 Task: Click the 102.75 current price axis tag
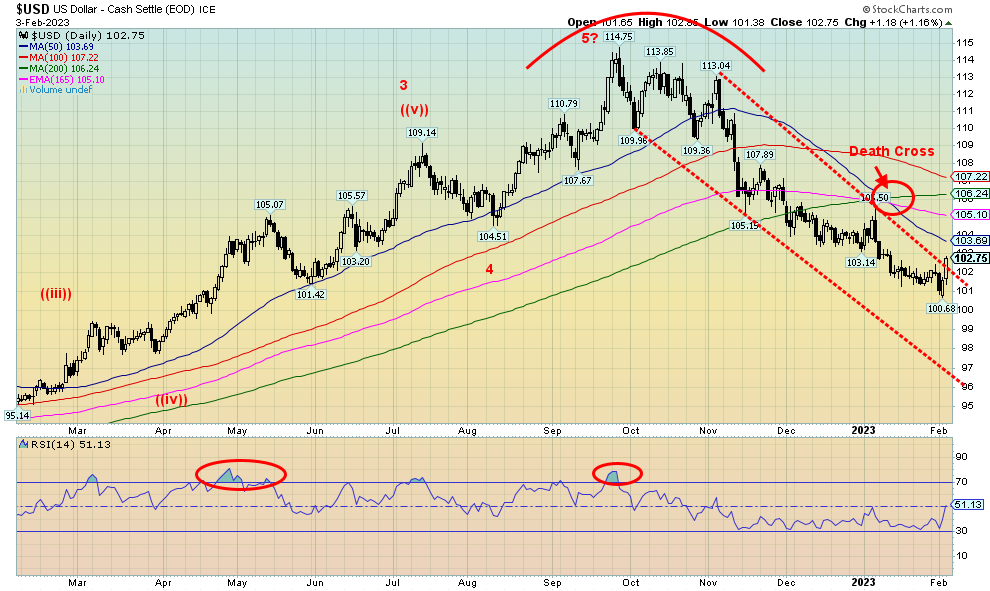point(971,258)
